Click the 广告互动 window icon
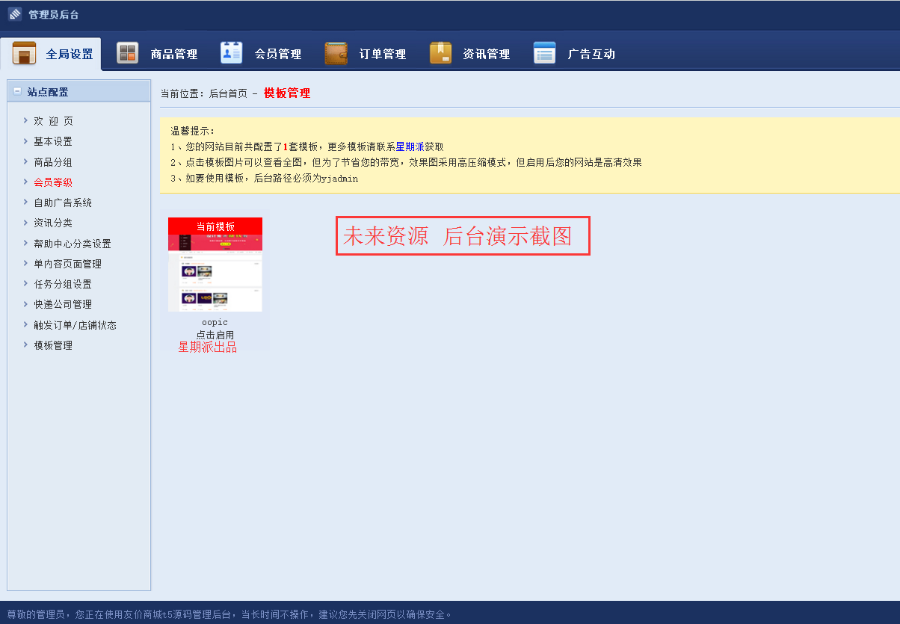This screenshot has height=624, width=900. pyautogui.click(x=544, y=53)
